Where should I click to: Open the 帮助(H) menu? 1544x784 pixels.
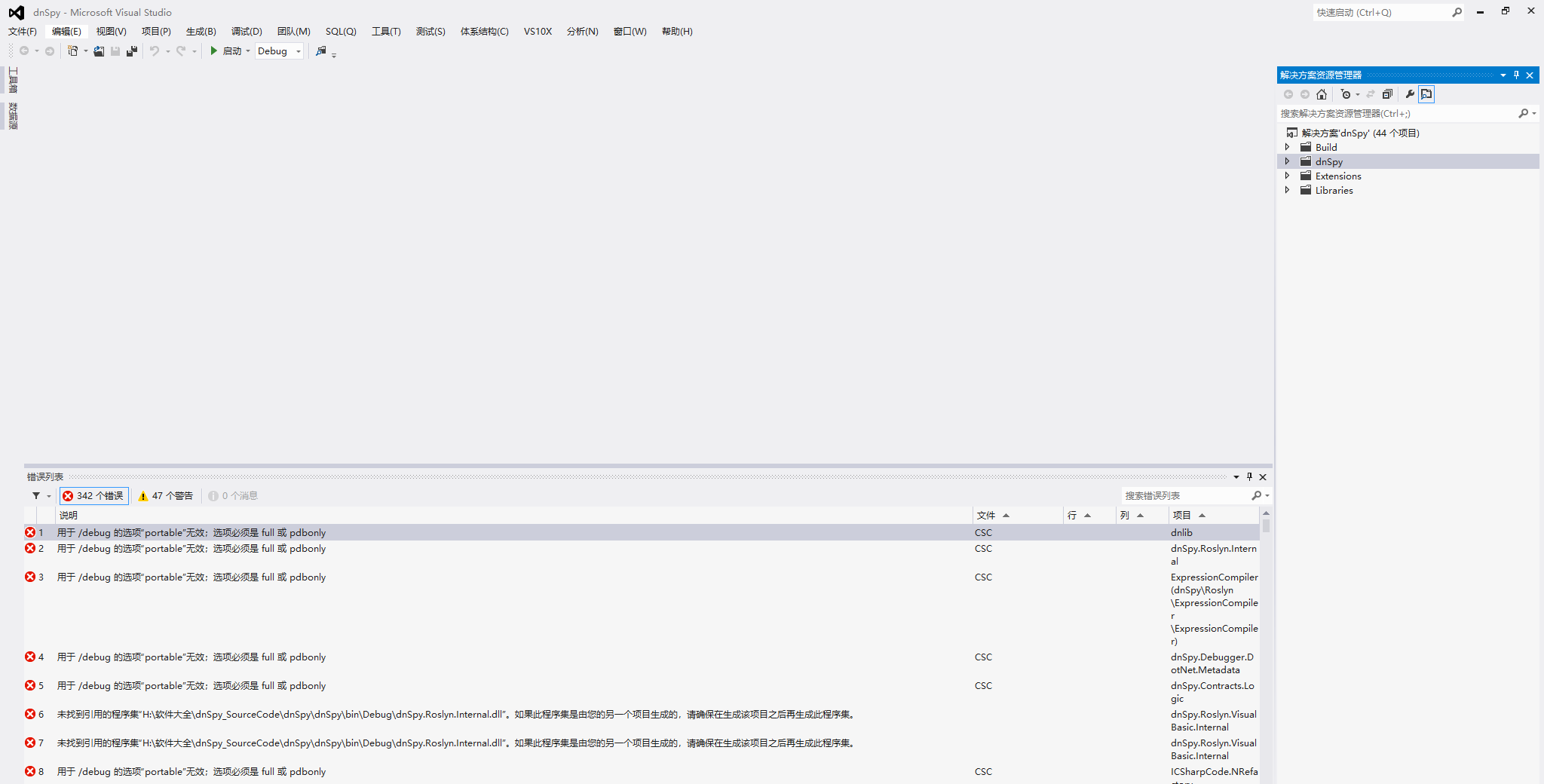[677, 31]
